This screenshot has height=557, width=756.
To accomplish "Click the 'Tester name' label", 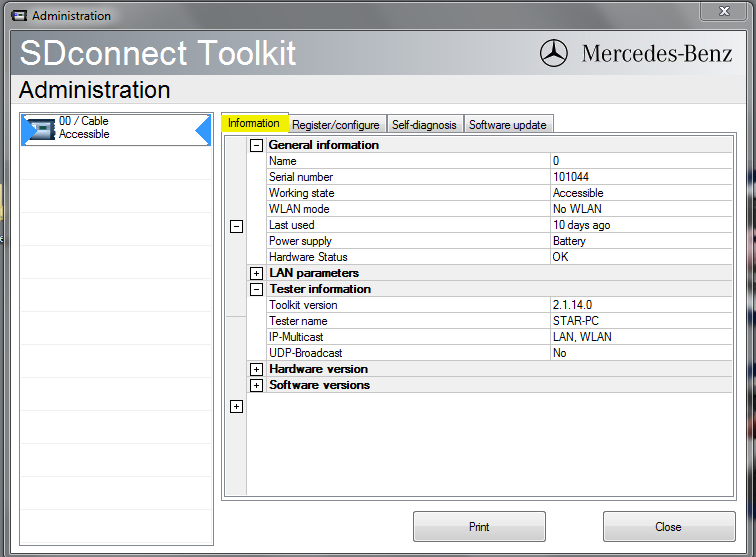I will point(298,321).
